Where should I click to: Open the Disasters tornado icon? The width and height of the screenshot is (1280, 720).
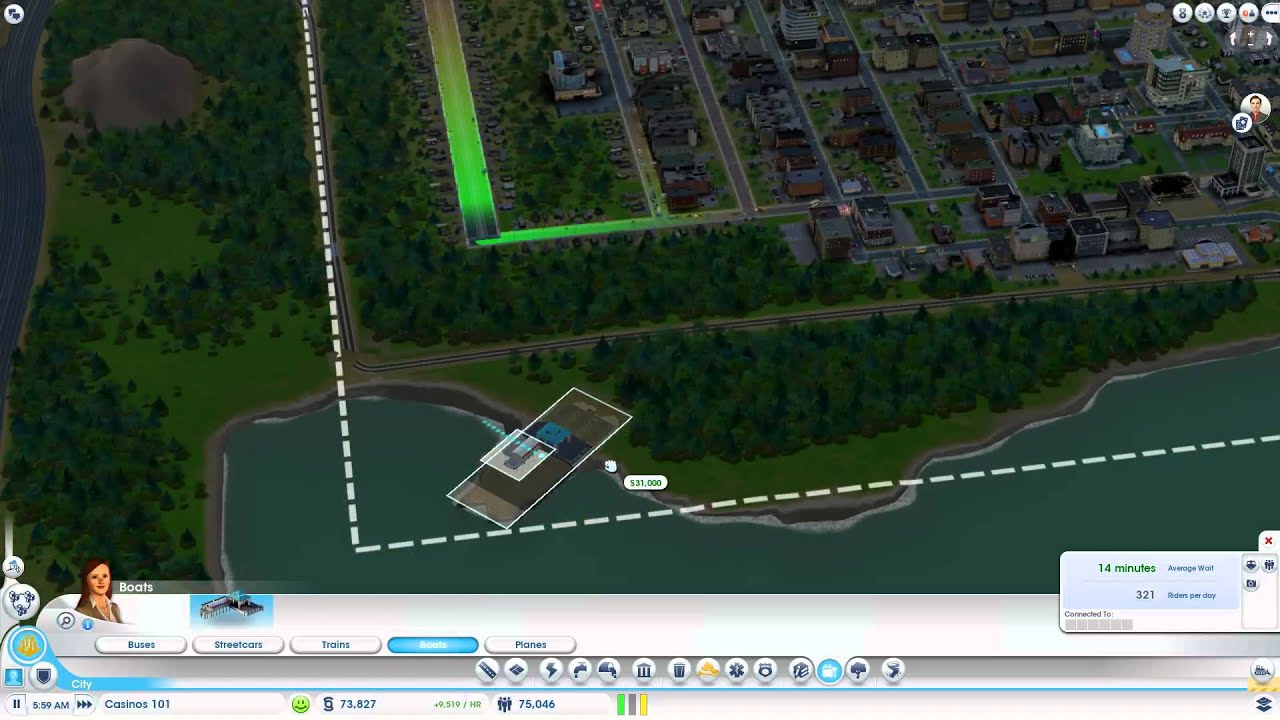pyautogui.click(x=893, y=670)
